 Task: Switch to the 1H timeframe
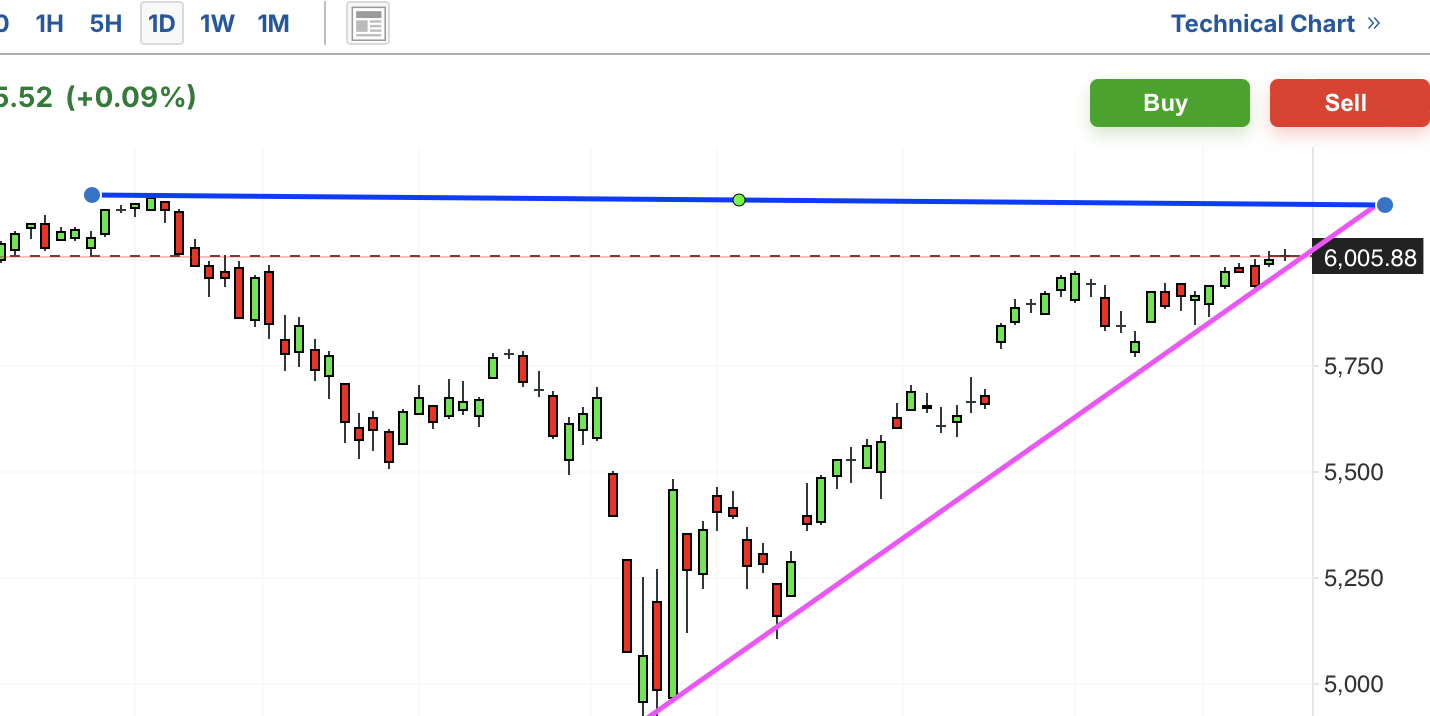coord(49,24)
